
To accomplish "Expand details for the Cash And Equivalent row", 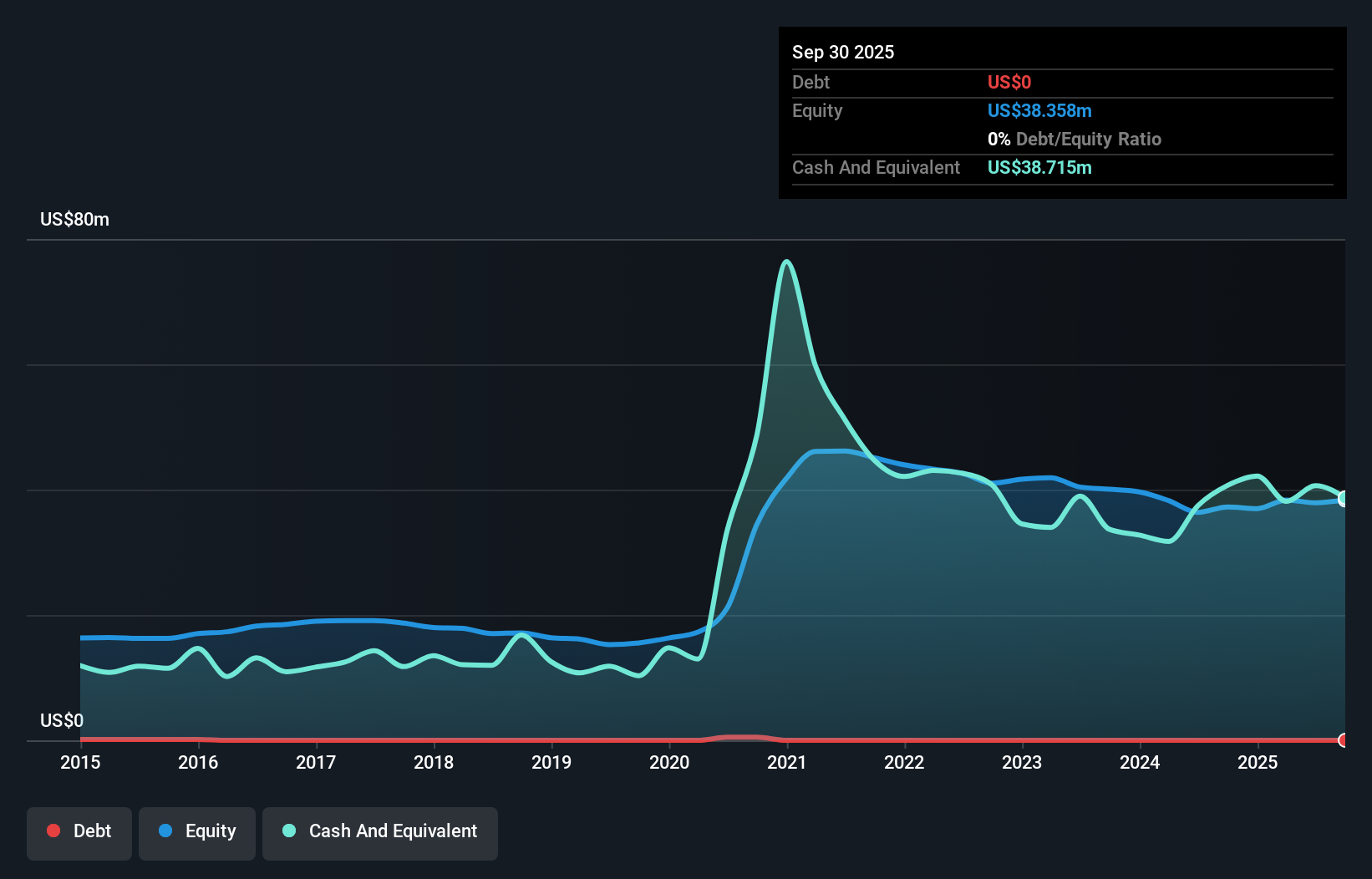I will click(876, 167).
